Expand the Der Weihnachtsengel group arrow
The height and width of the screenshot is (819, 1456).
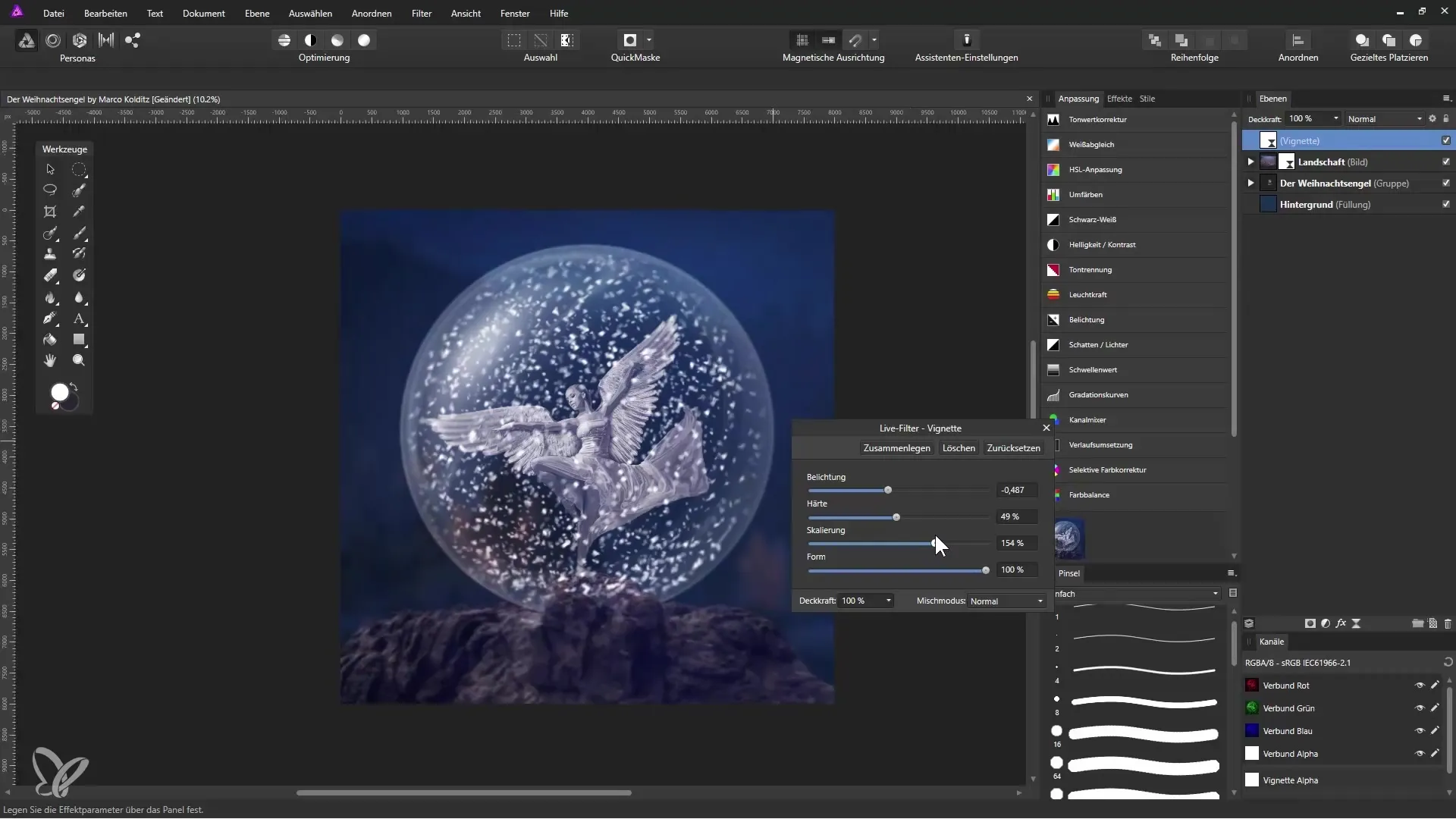coord(1250,183)
